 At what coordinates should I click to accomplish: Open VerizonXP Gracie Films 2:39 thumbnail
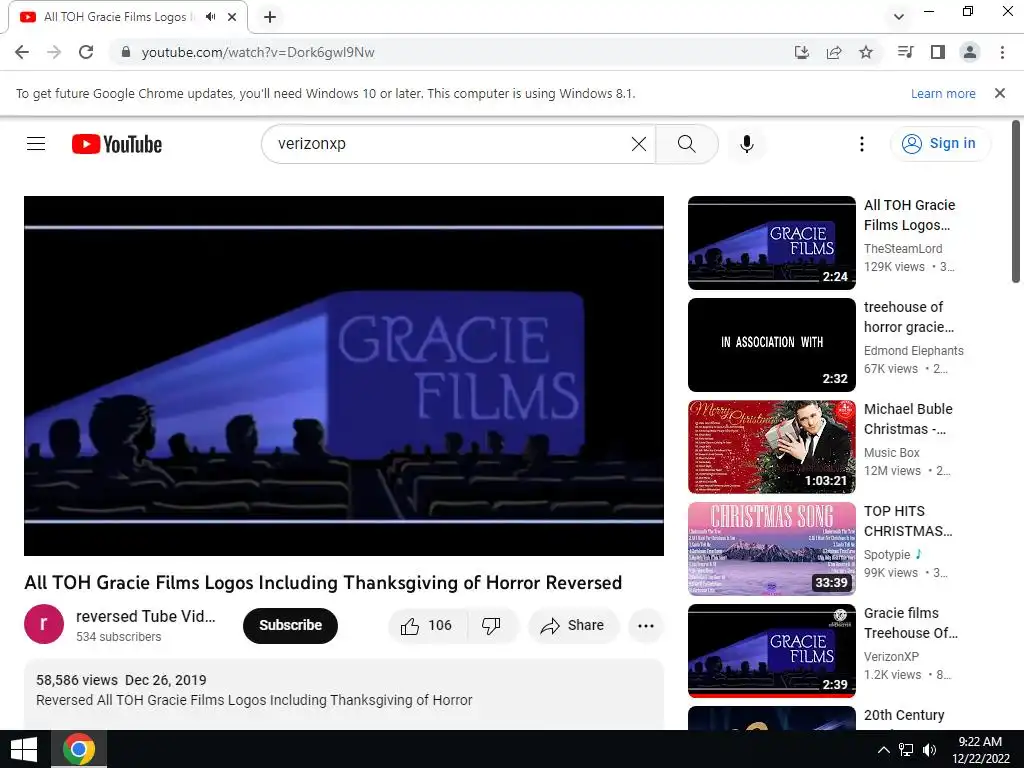[771, 650]
